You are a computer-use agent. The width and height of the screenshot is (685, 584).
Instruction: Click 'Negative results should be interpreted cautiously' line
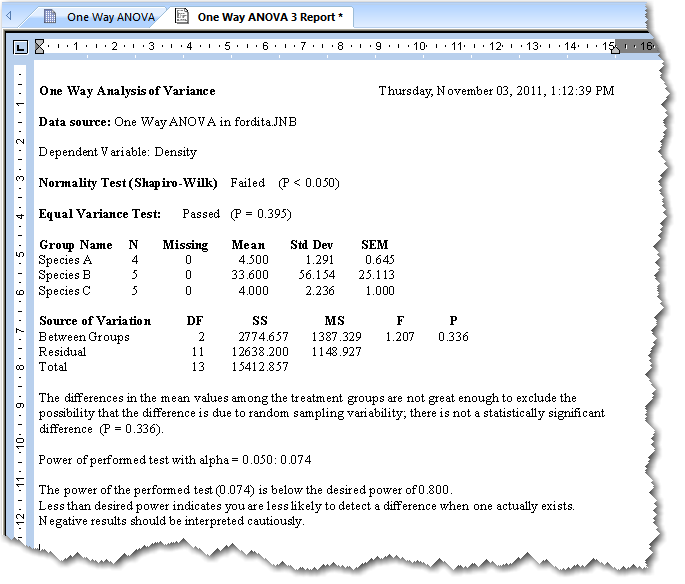[x=171, y=522]
